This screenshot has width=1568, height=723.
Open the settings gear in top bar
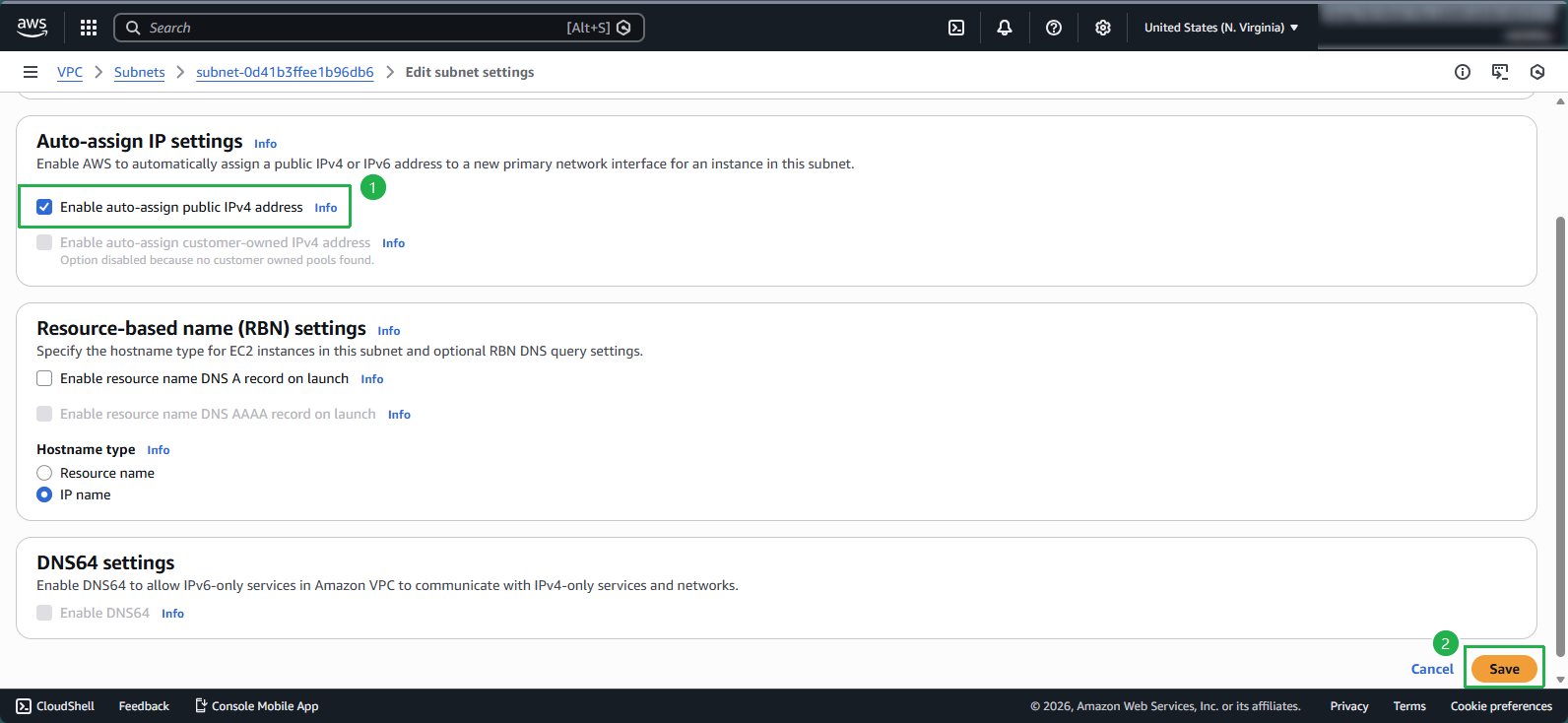(x=1103, y=28)
